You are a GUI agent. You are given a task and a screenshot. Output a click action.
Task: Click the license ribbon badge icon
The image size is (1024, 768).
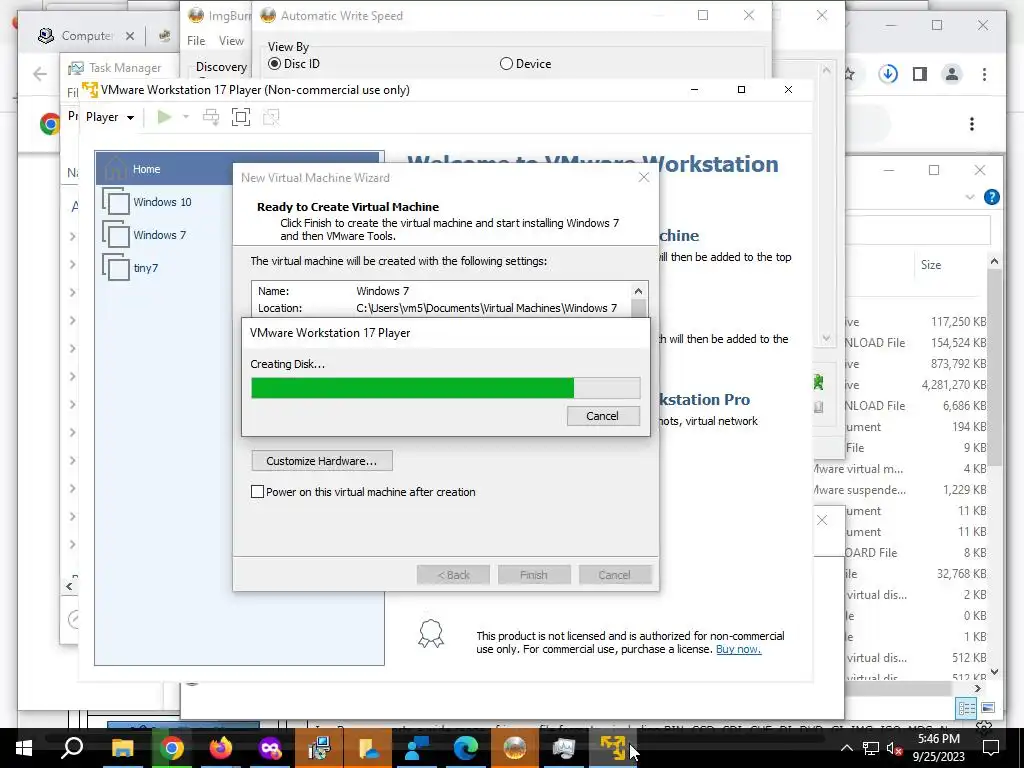(431, 634)
